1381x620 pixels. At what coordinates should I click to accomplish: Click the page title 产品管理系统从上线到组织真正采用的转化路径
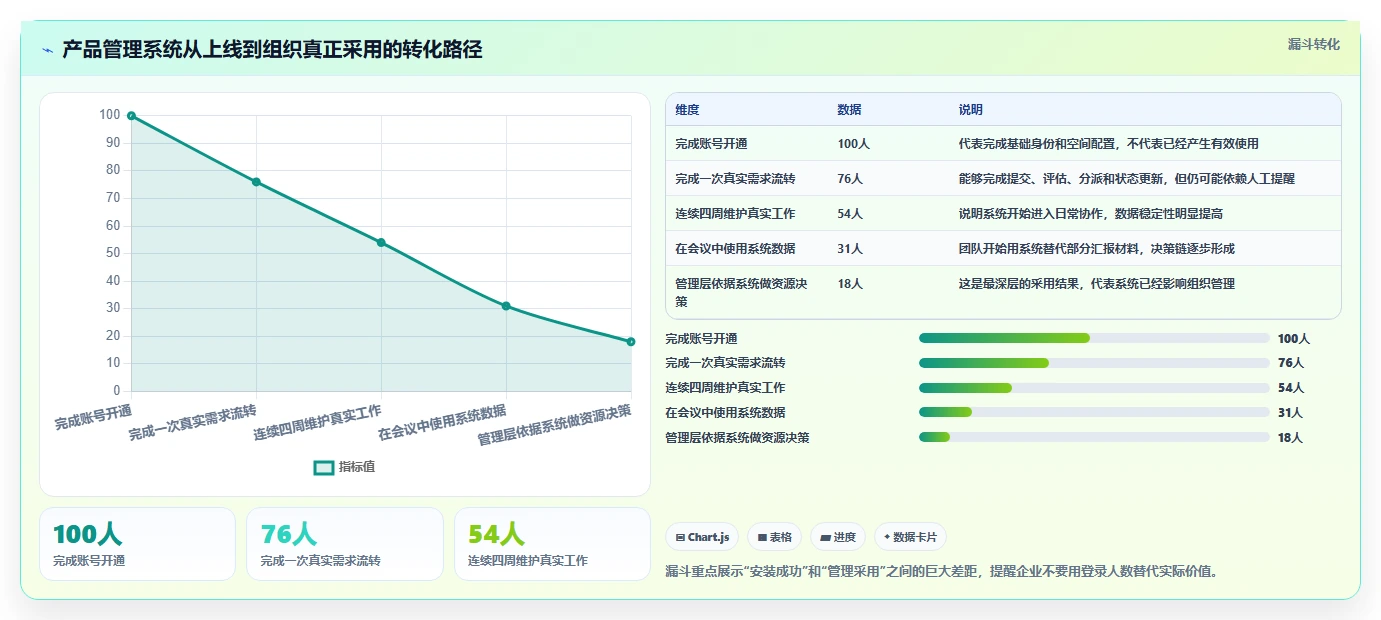pos(272,50)
